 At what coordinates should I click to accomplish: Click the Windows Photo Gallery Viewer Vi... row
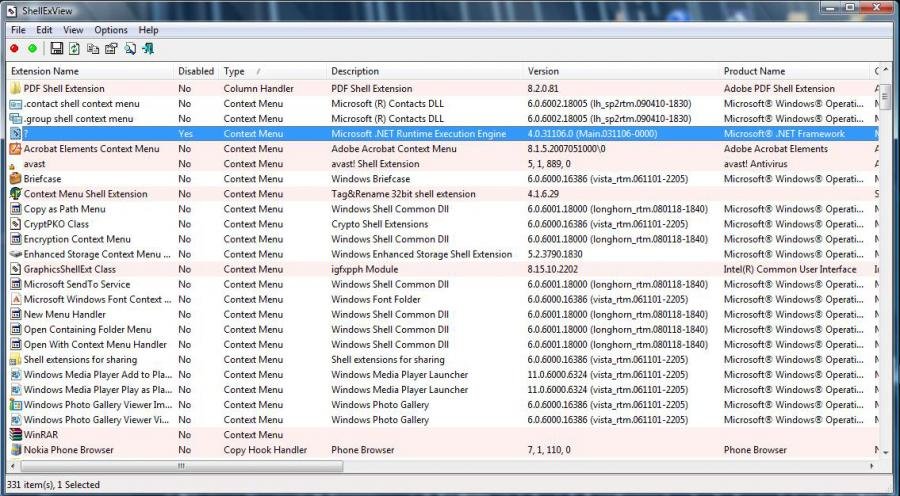(443, 420)
